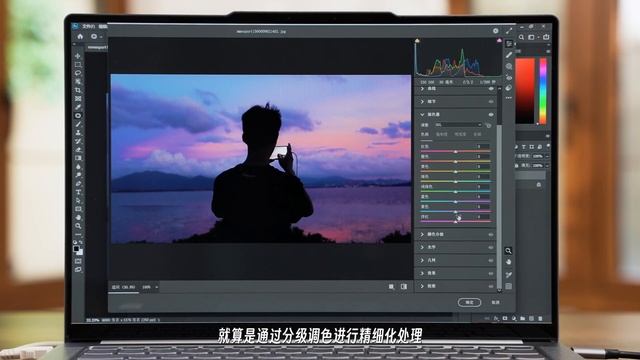Switch to the 饱和度 tab
Image resolution: width=640 pixels, height=360 pixels.
[442, 134]
